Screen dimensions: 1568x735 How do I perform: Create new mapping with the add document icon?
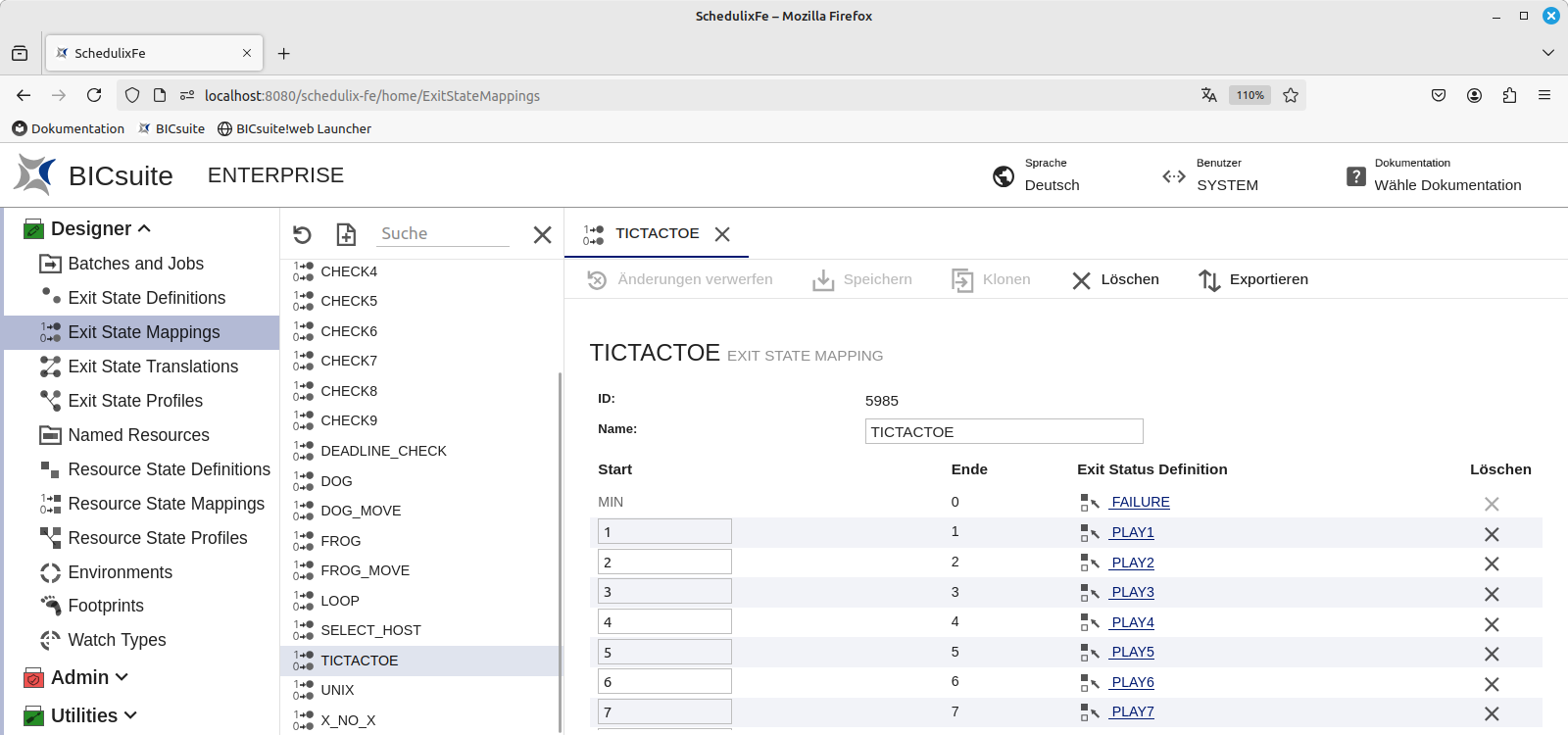point(346,234)
